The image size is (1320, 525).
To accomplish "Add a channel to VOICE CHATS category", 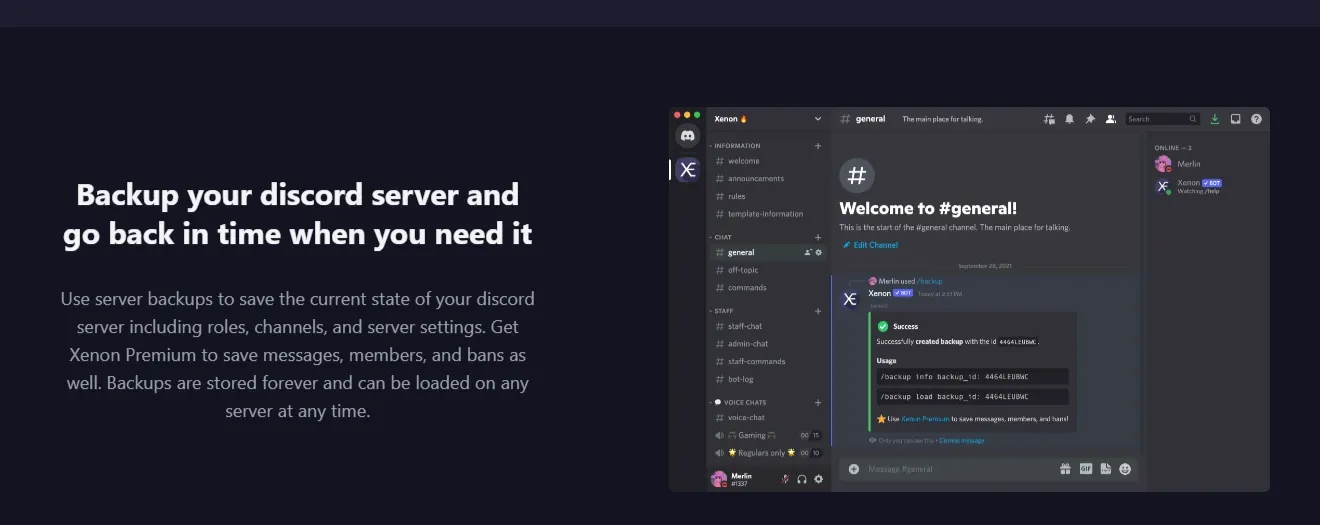I will pos(818,402).
